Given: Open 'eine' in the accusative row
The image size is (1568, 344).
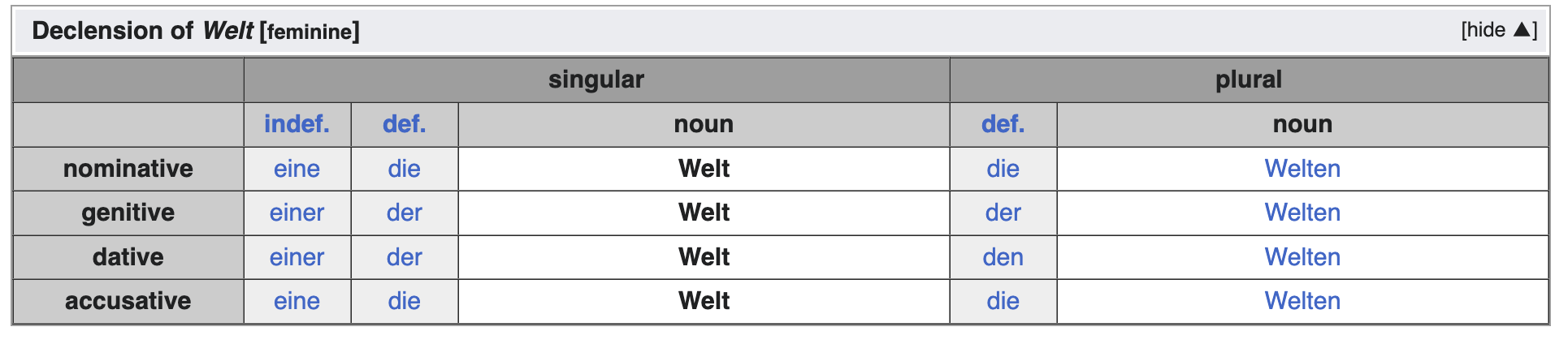Looking at the screenshot, I should (297, 301).
